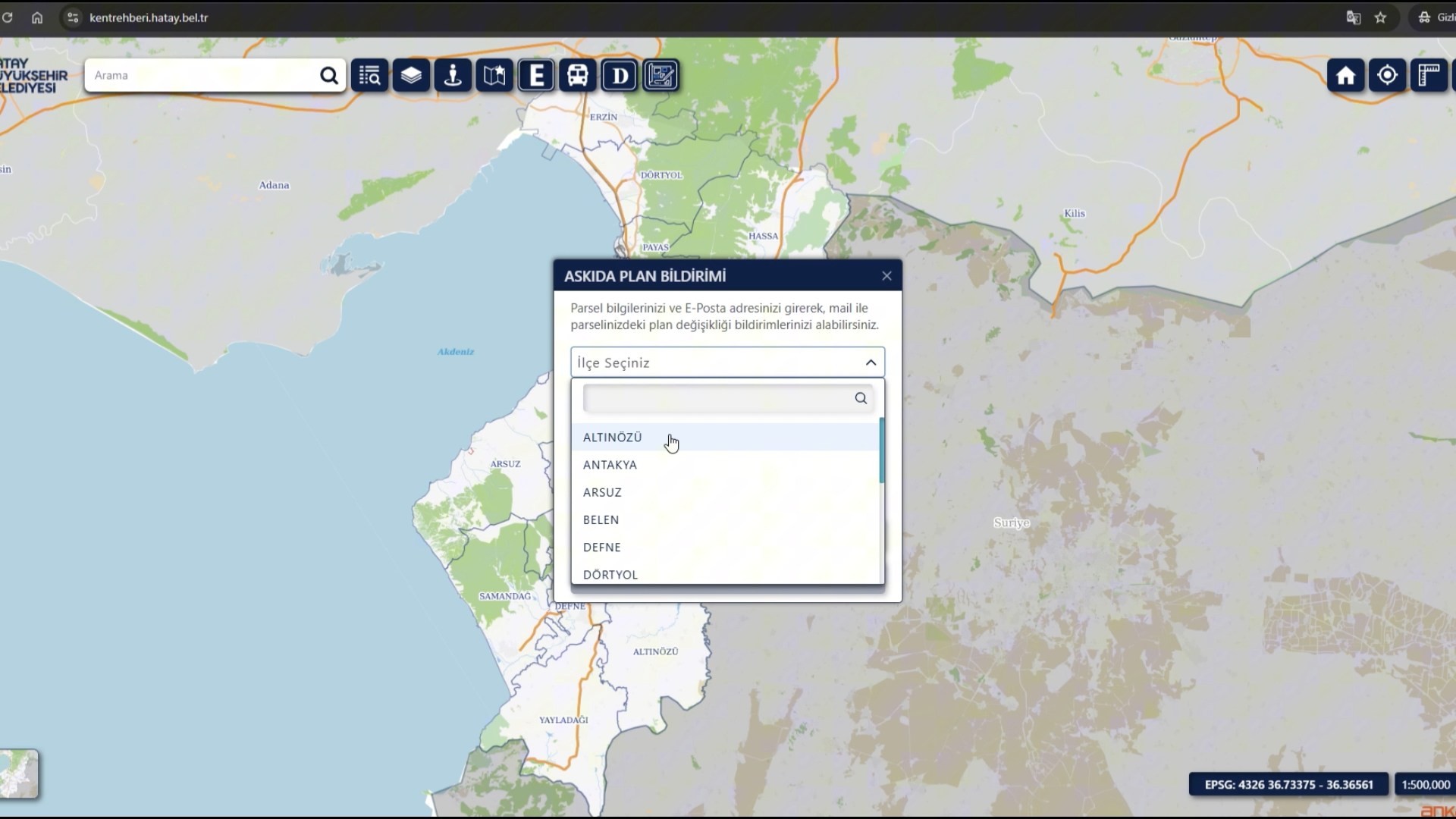Viewport: 1456px width, 819px height.
Task: Click the D toolbar button
Action: point(620,76)
